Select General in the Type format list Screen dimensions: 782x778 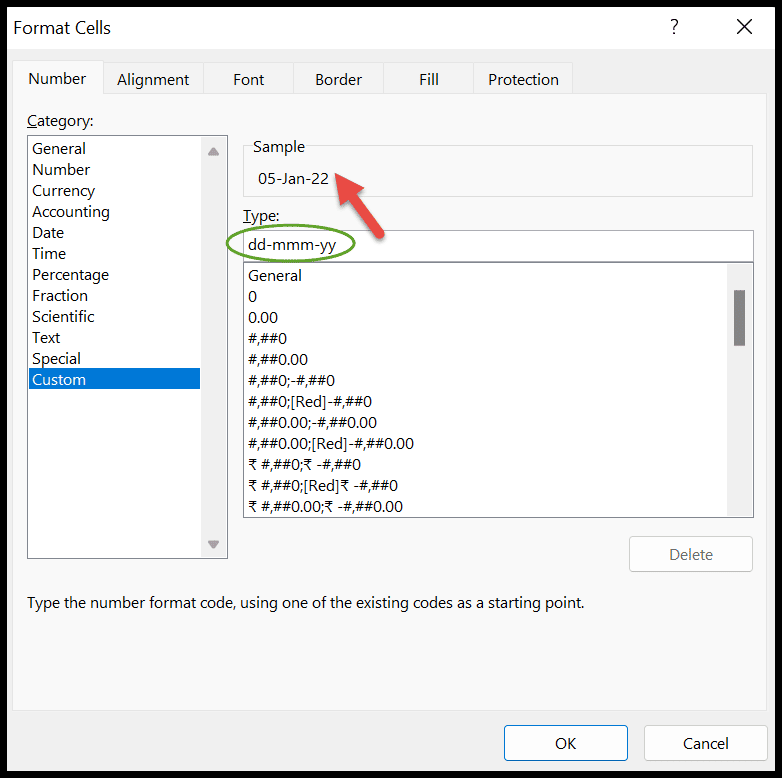tap(485, 276)
